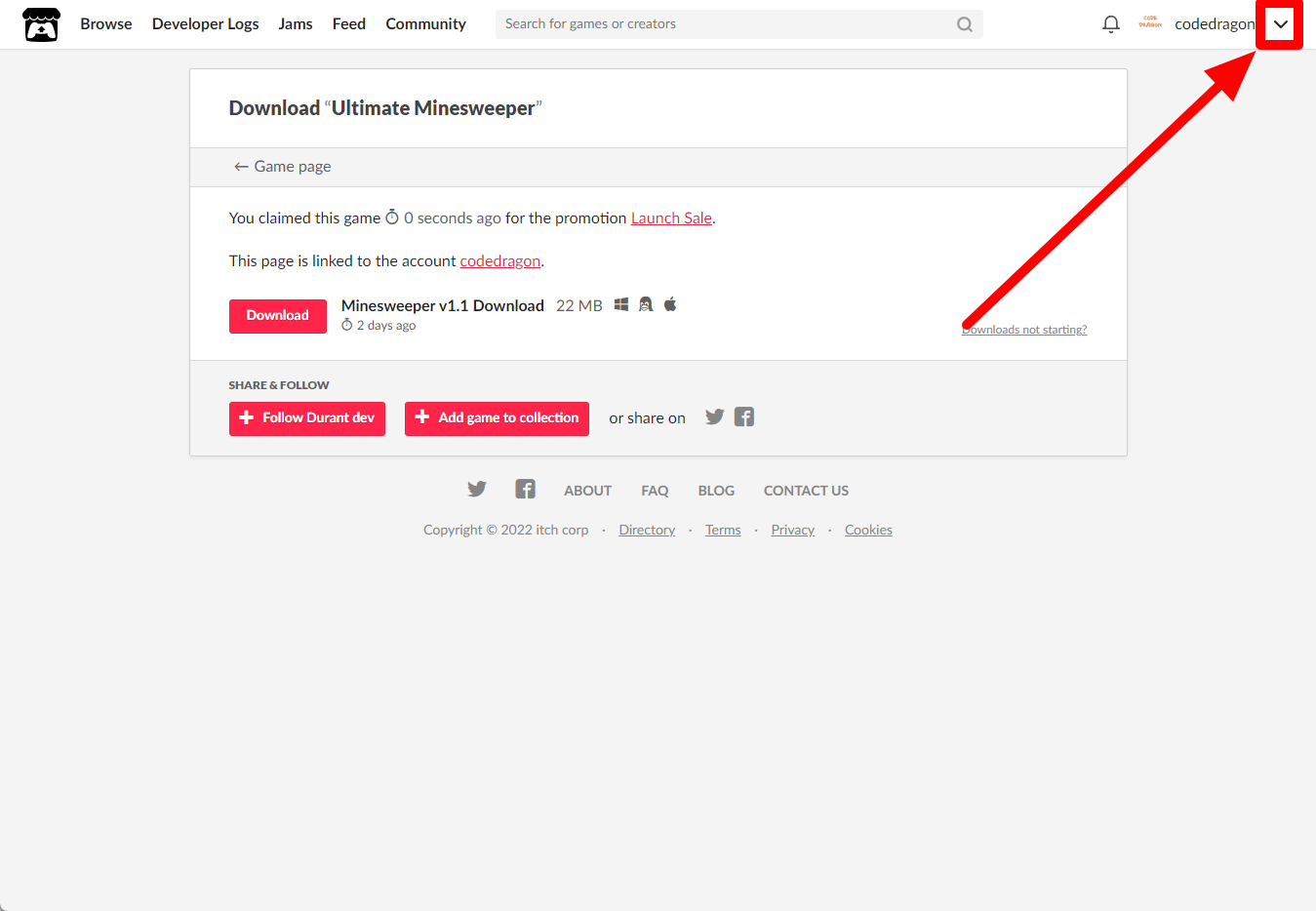Viewport: 1316px width, 911px height.
Task: Open the itch.io home logo
Action: (x=41, y=24)
